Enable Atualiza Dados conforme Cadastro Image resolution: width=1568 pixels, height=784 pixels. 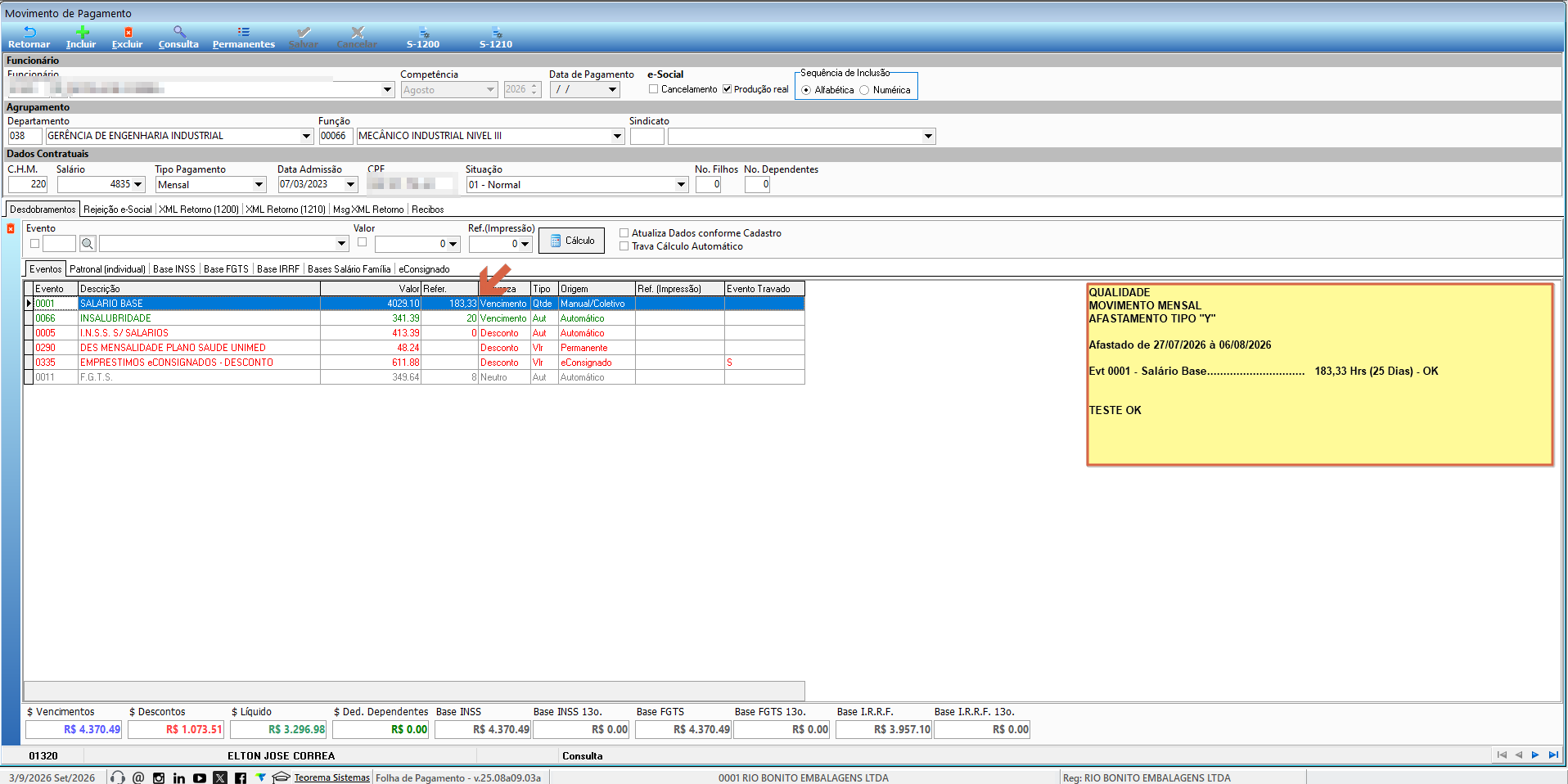coord(624,233)
